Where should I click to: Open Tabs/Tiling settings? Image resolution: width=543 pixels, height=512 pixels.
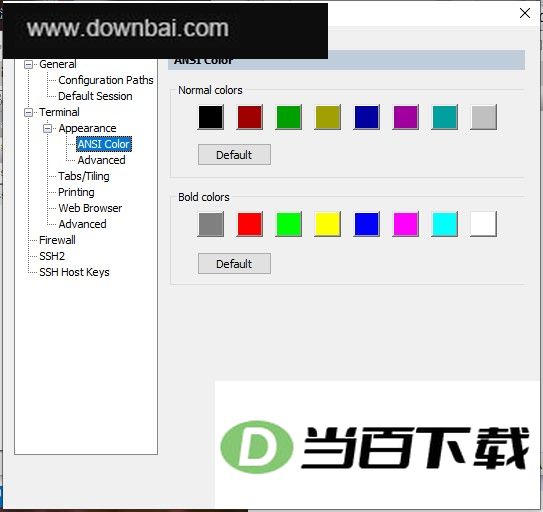coord(83,176)
